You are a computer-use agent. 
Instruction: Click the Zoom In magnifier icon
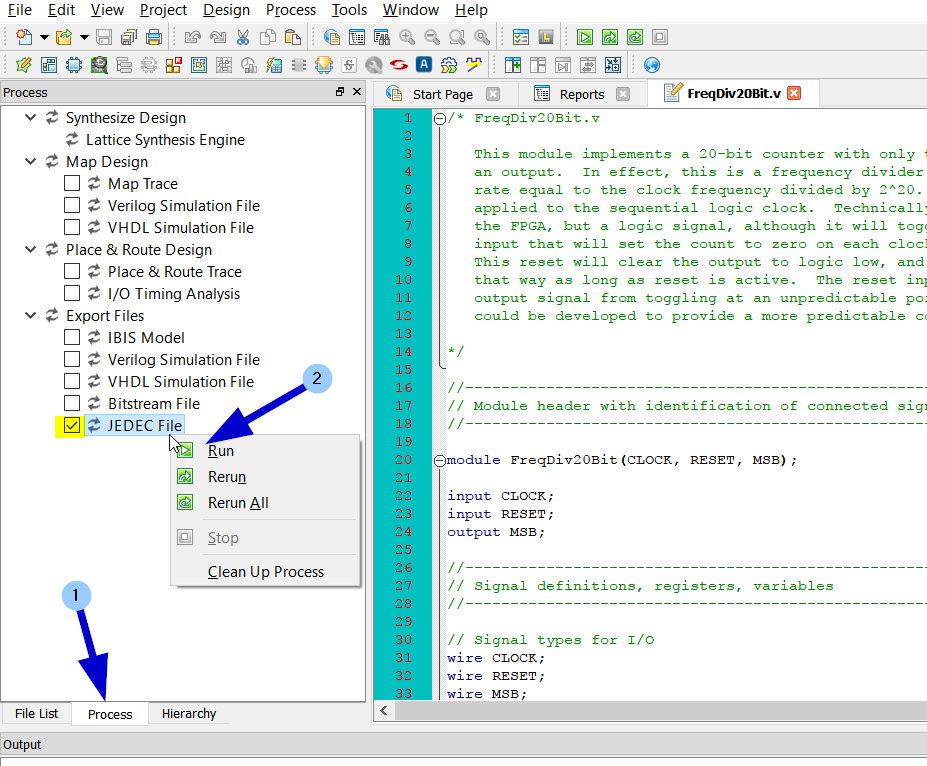tap(407, 37)
